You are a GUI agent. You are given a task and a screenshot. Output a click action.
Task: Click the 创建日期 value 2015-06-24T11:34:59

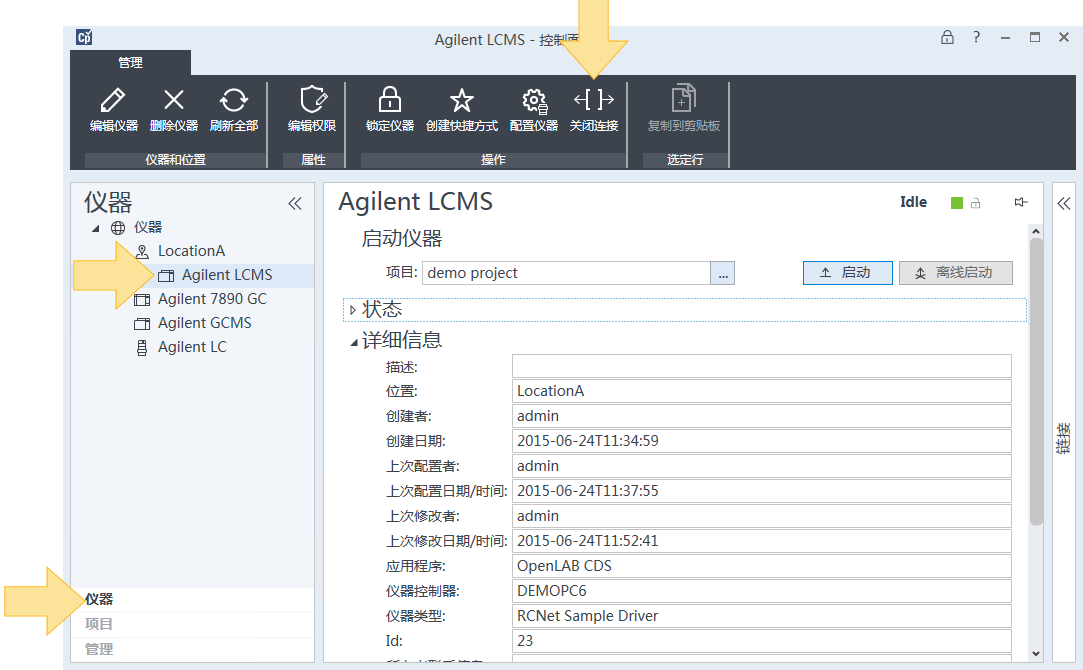click(x=762, y=441)
